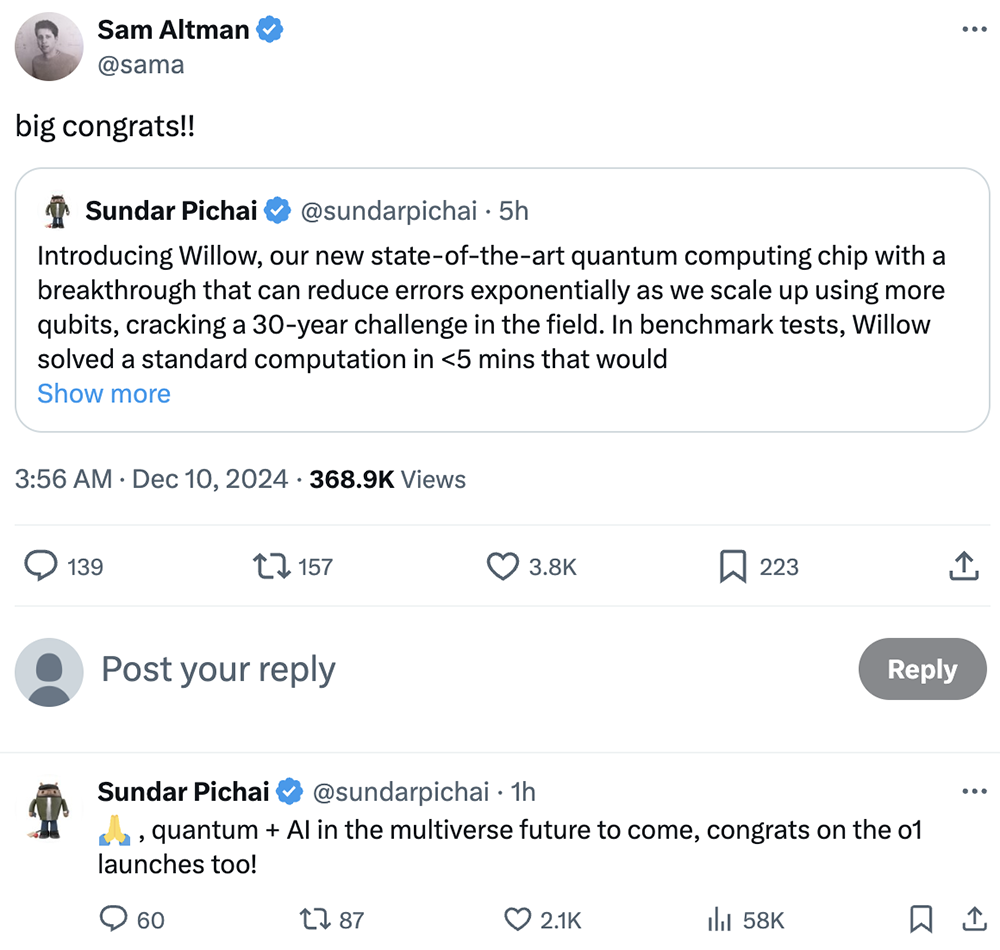The width and height of the screenshot is (1000, 950).
Task: Reply to Sundar Pichai's comment
Action: [115, 919]
